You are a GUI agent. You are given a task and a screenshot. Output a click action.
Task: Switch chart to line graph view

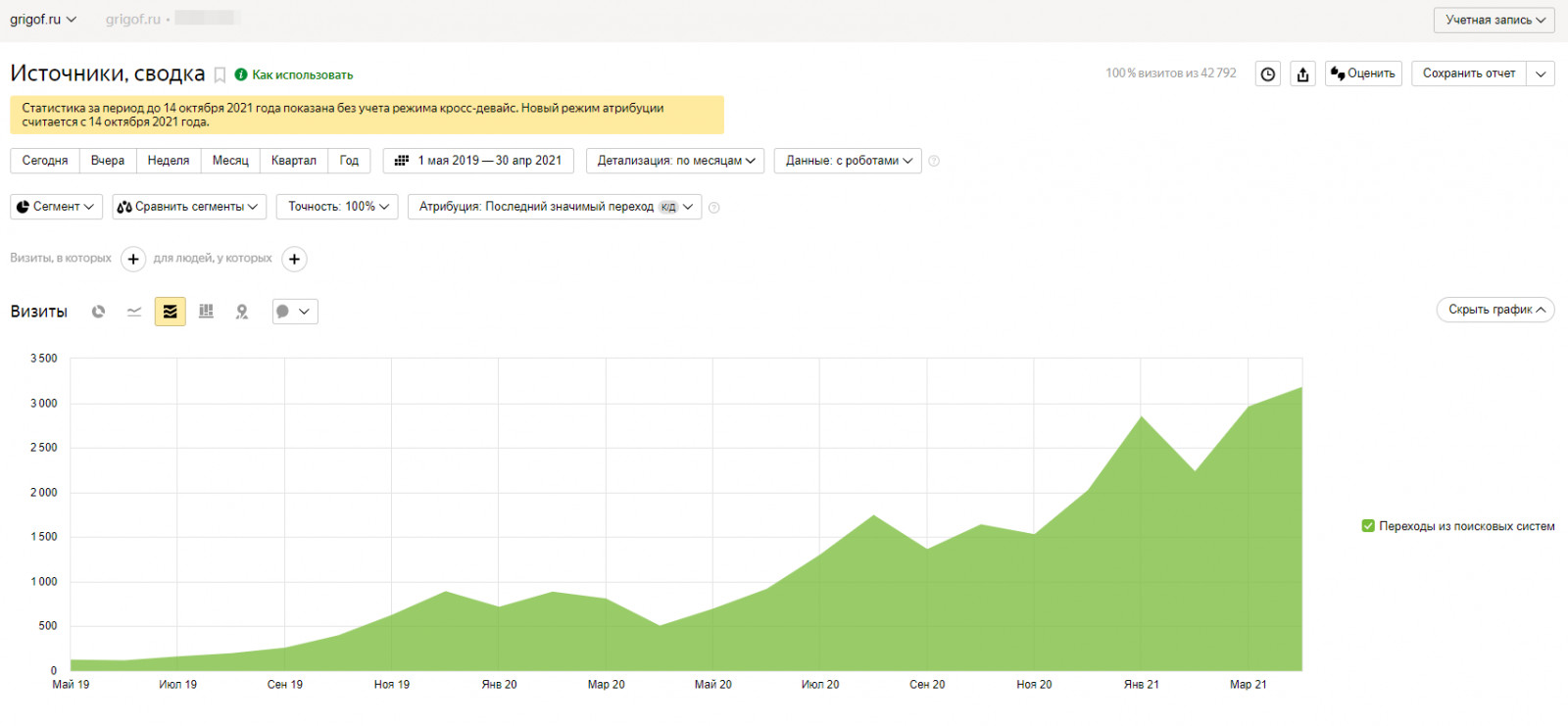click(x=134, y=312)
